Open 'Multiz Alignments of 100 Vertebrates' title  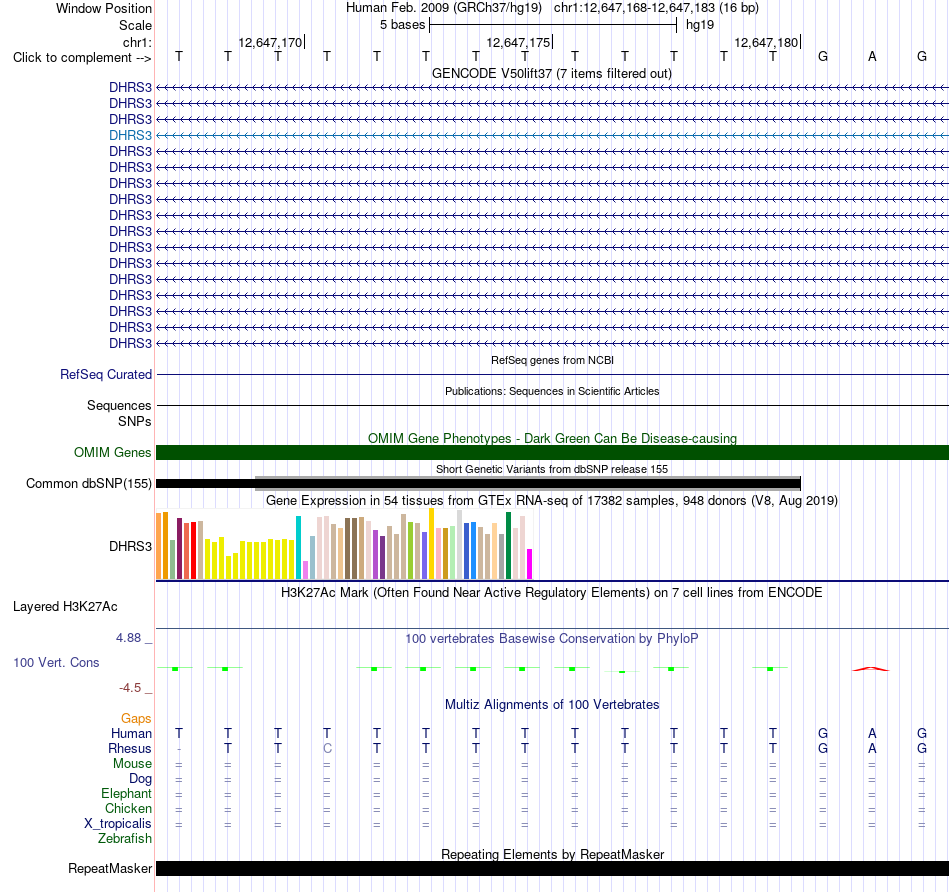(552, 705)
